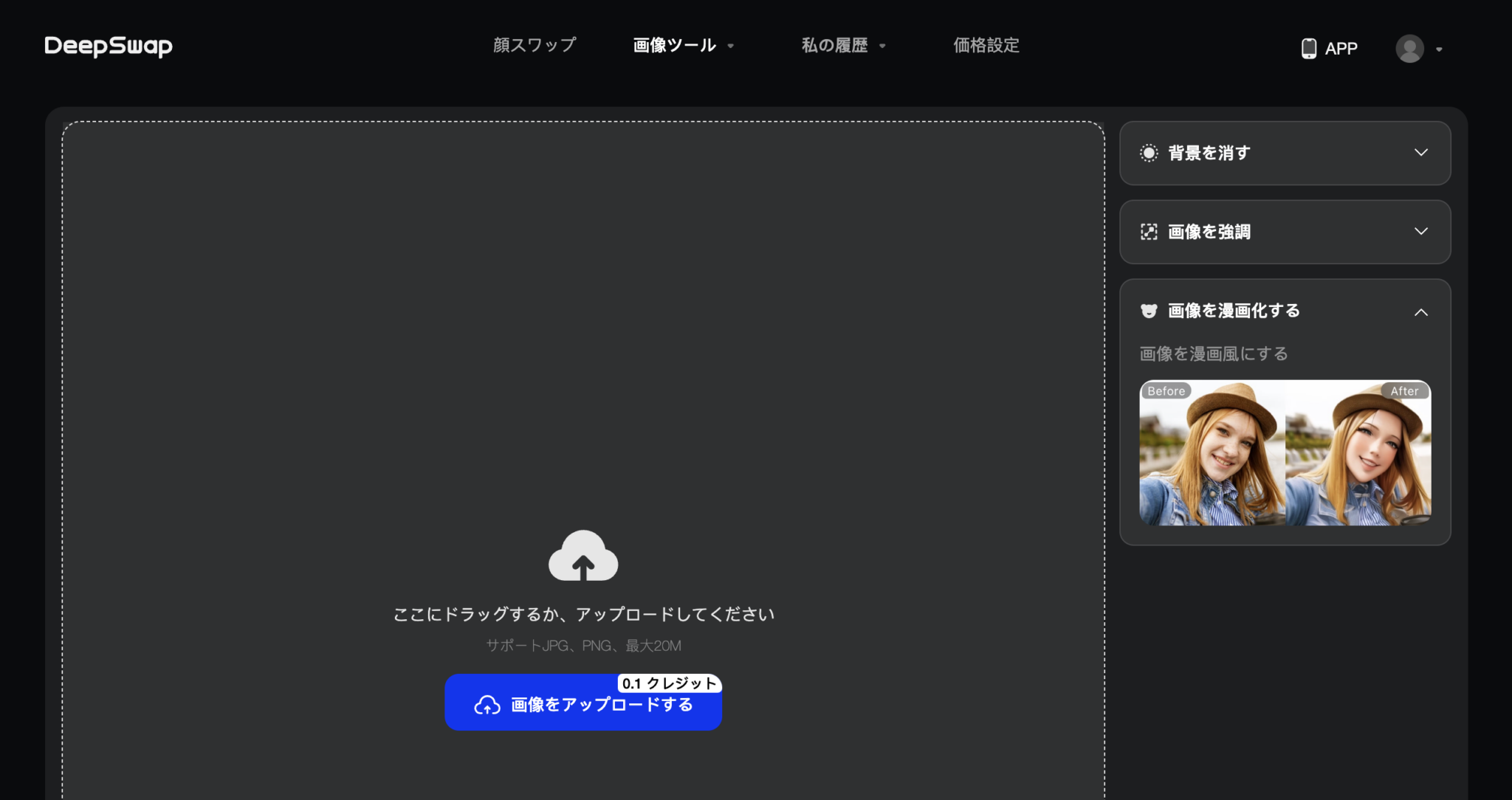Click the user profile avatar icon

click(1410, 48)
